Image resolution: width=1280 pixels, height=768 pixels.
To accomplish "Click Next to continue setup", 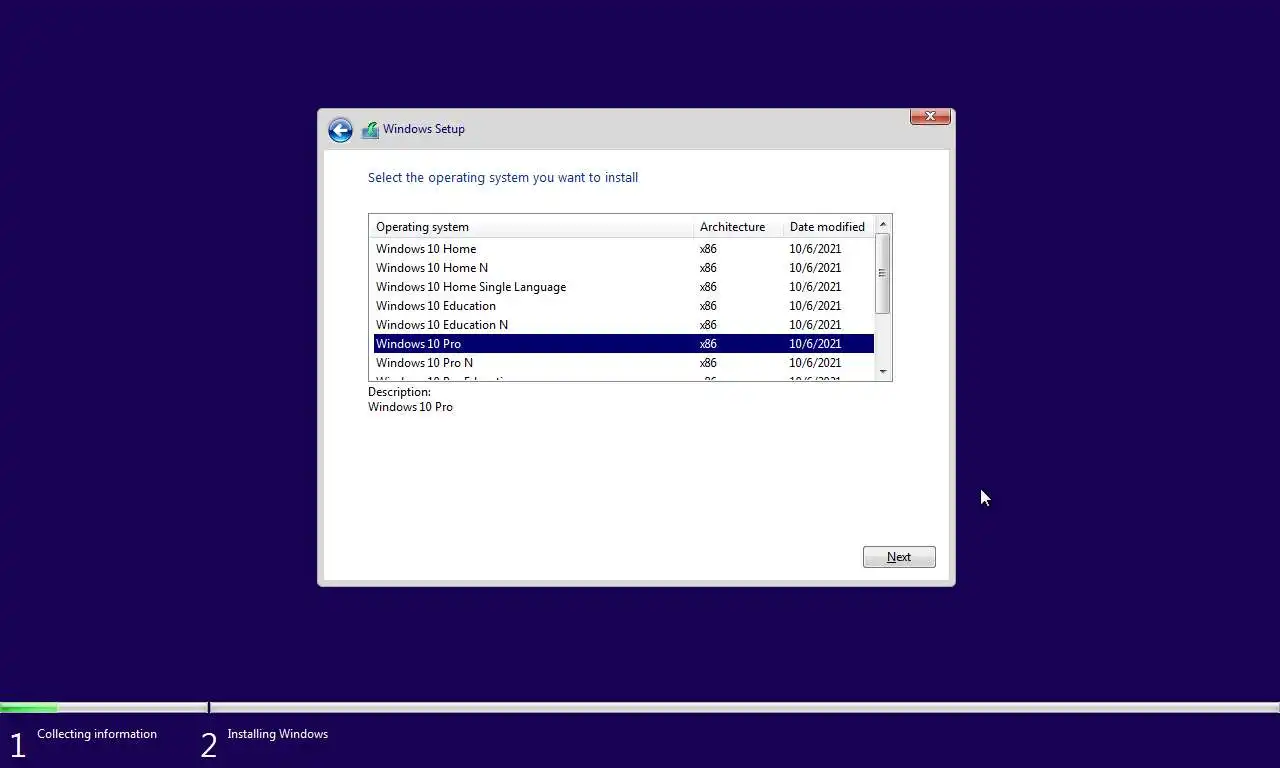I will click(x=899, y=557).
